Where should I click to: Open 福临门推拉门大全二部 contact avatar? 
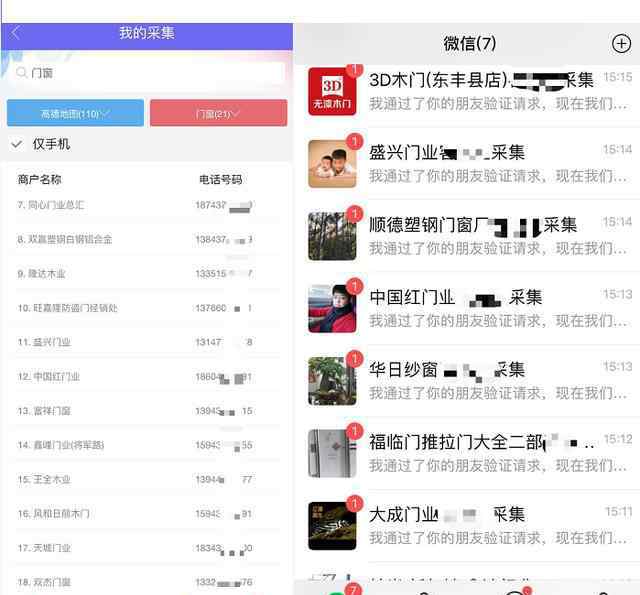332,453
